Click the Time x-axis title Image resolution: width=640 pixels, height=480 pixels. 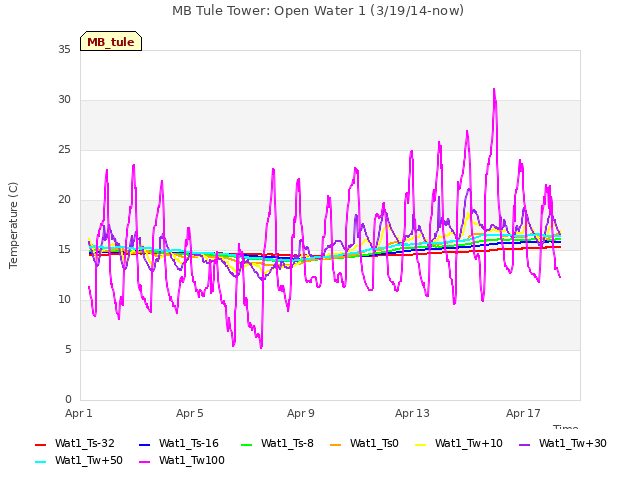tap(565, 427)
